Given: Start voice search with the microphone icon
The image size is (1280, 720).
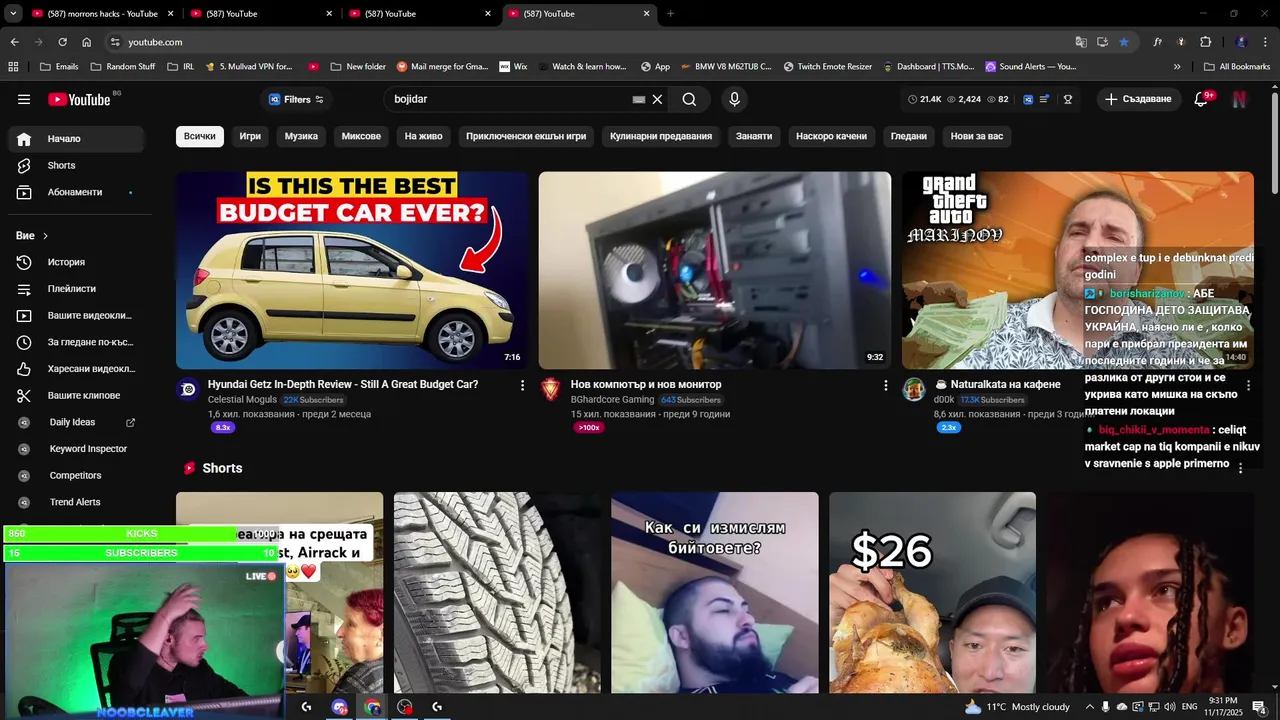Looking at the screenshot, I should coord(734,99).
